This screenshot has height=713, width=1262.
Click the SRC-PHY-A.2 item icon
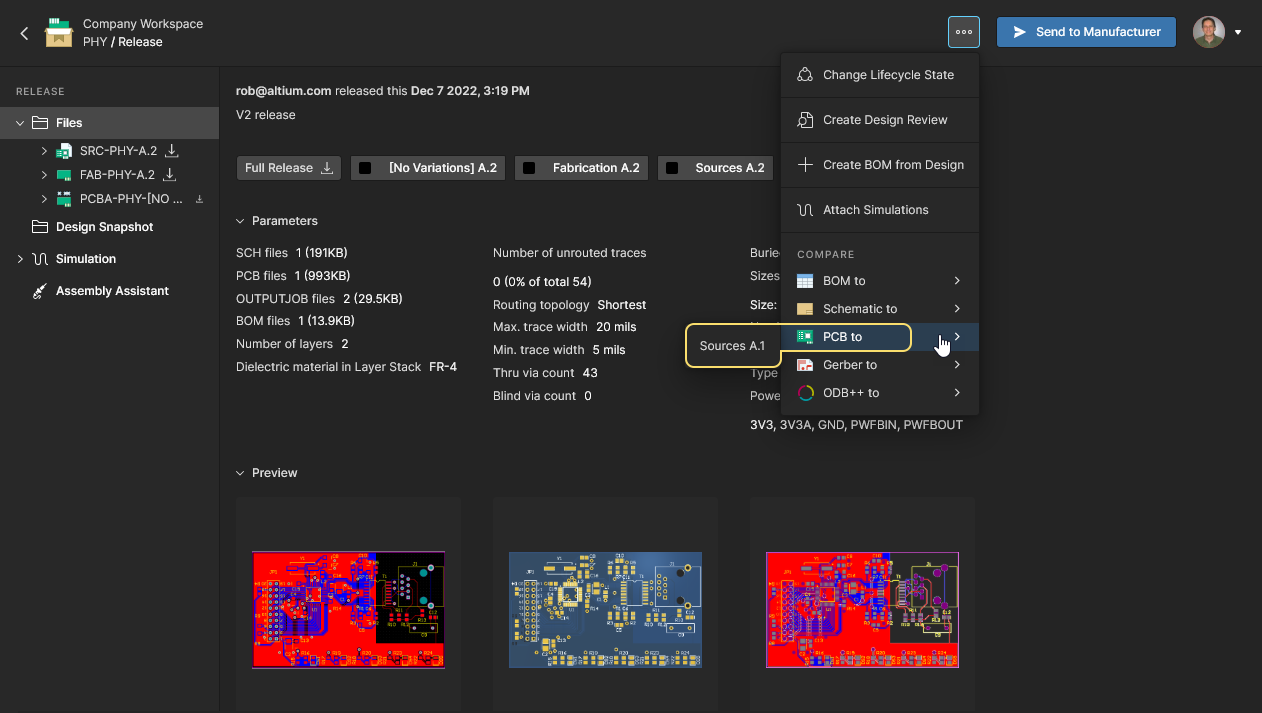(x=64, y=151)
